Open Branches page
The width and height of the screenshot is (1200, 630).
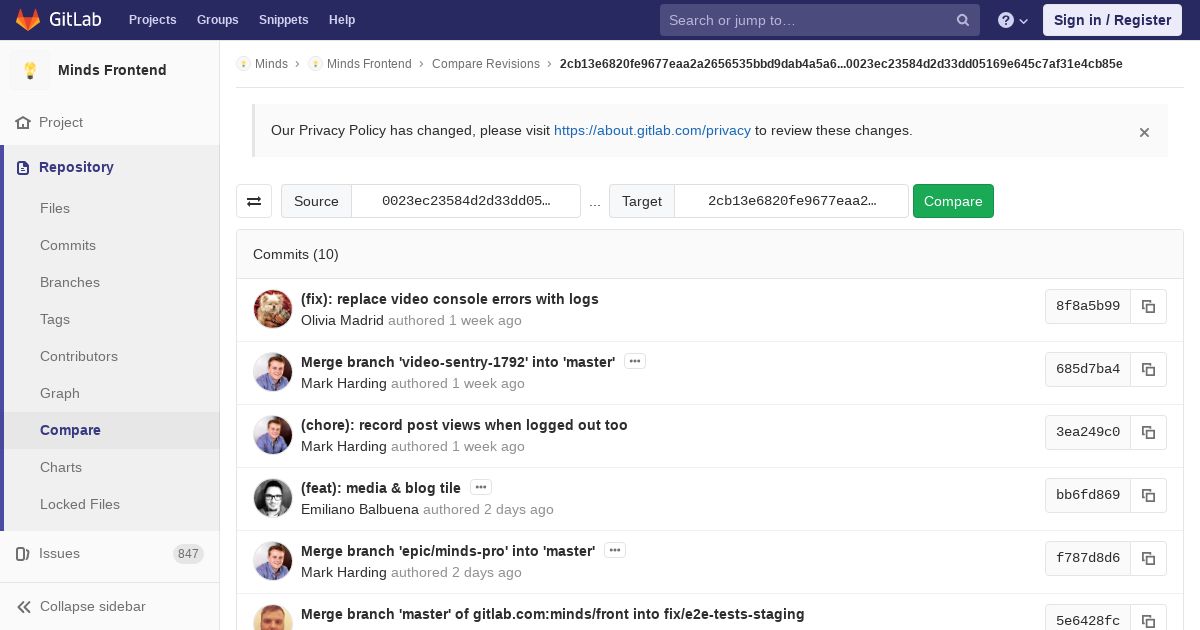tap(70, 282)
